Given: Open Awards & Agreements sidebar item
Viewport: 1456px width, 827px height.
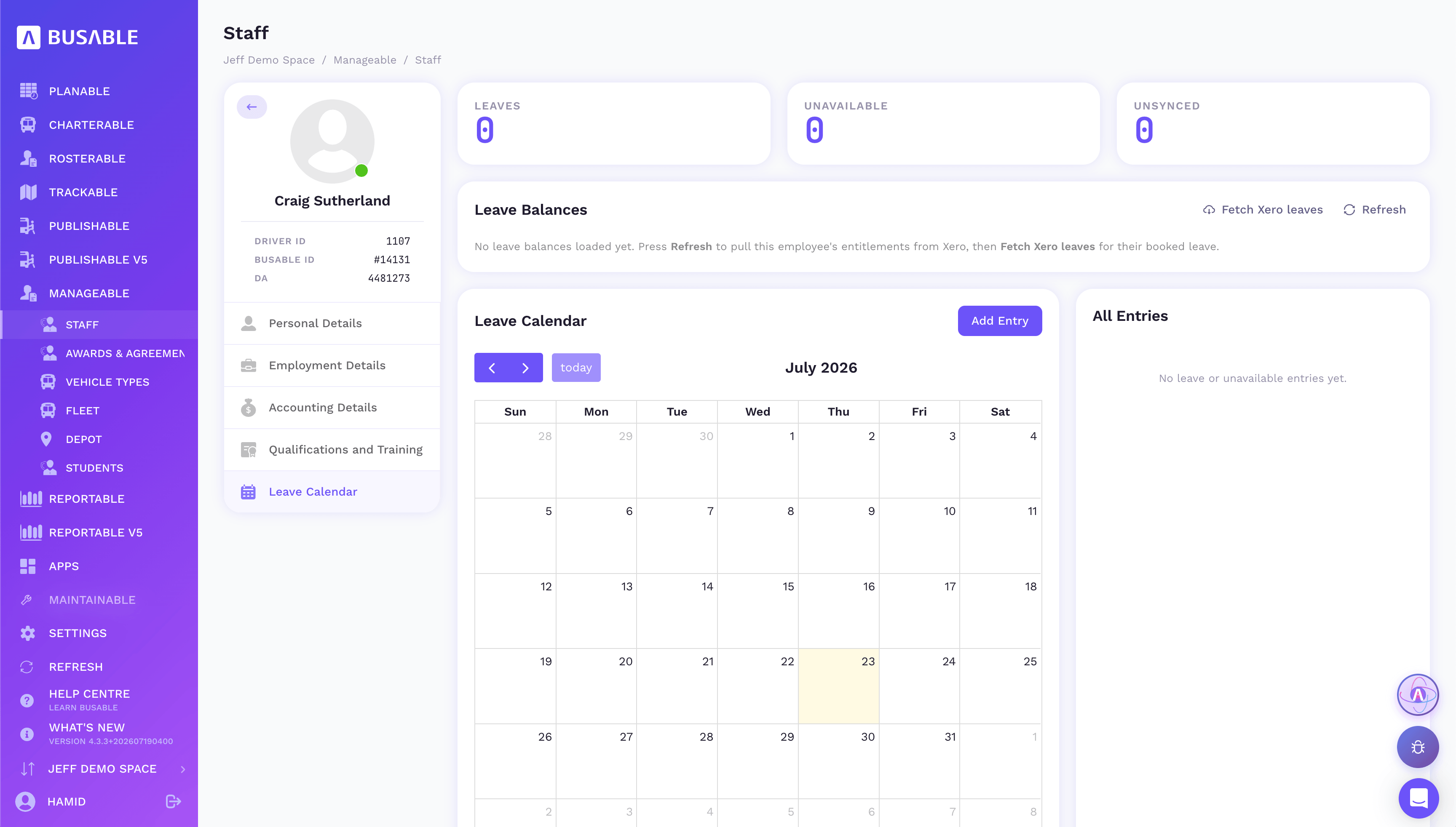Looking at the screenshot, I should 99,353.
